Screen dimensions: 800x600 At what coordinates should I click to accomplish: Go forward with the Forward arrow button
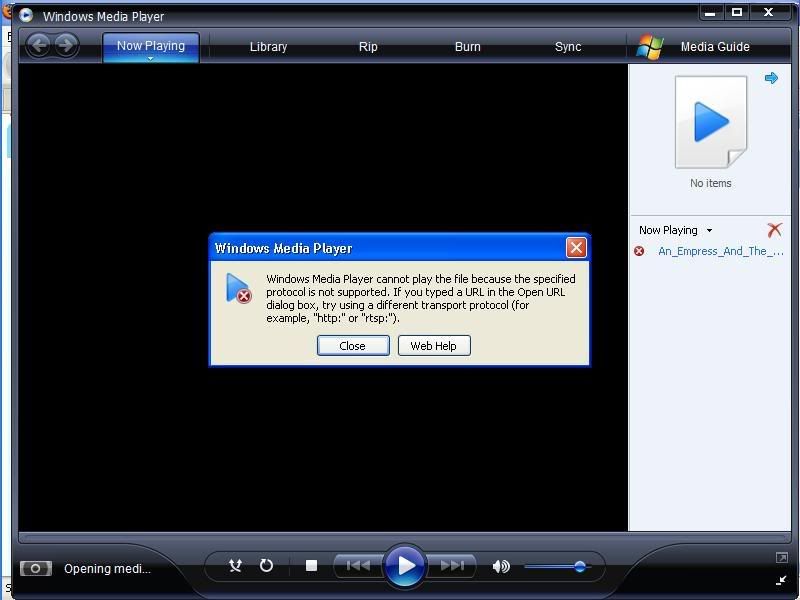pos(66,45)
